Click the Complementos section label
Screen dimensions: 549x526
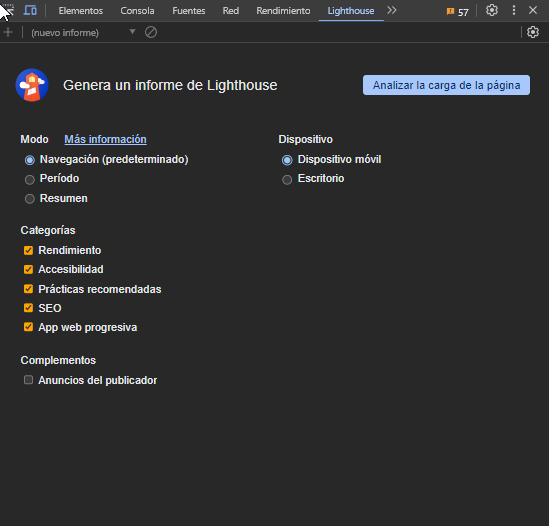pos(58,360)
